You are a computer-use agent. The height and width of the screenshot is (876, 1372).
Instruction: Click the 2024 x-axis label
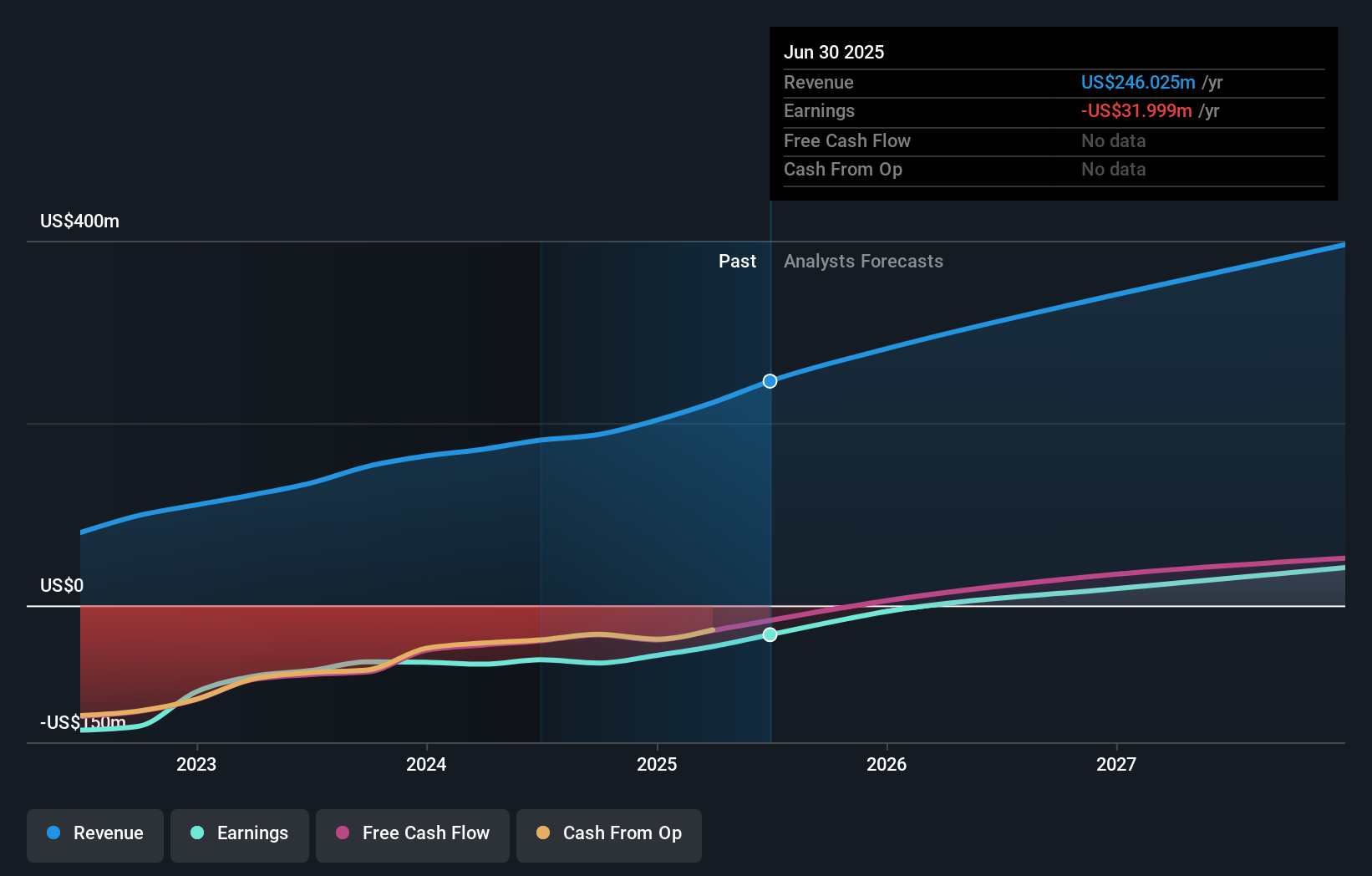click(x=426, y=764)
